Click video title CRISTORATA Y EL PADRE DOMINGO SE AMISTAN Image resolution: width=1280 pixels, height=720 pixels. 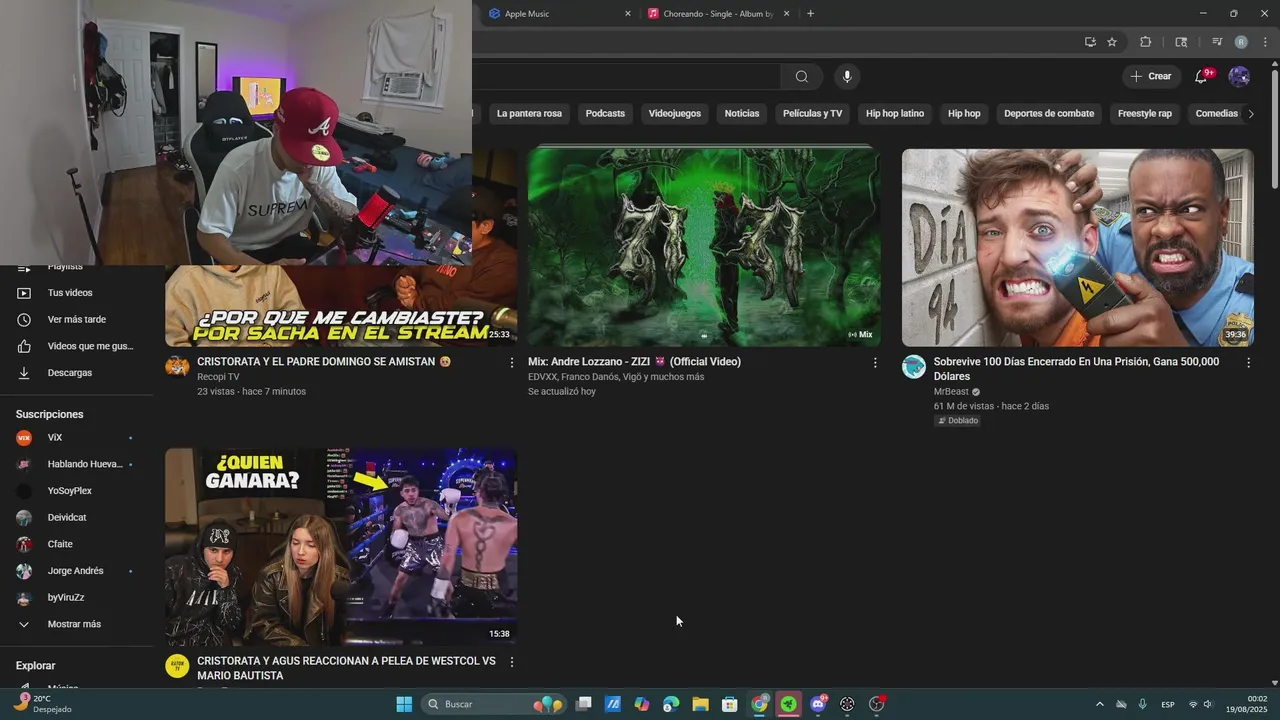[324, 362]
